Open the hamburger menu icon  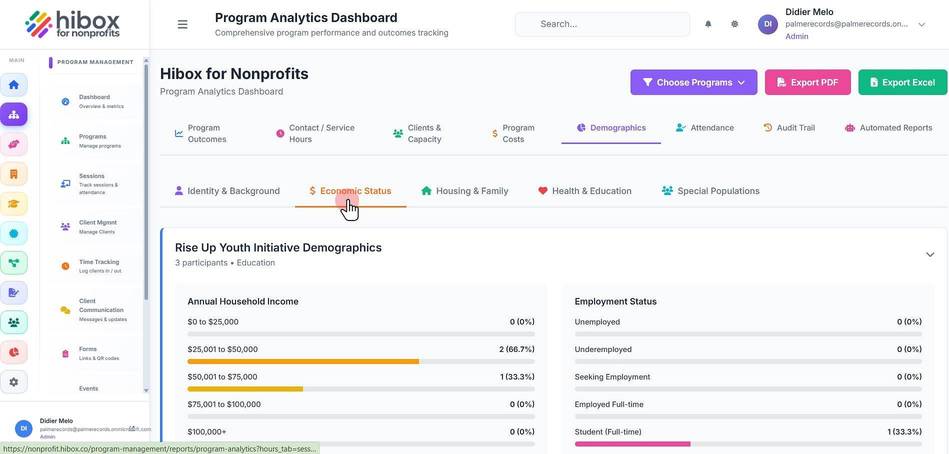click(x=182, y=24)
